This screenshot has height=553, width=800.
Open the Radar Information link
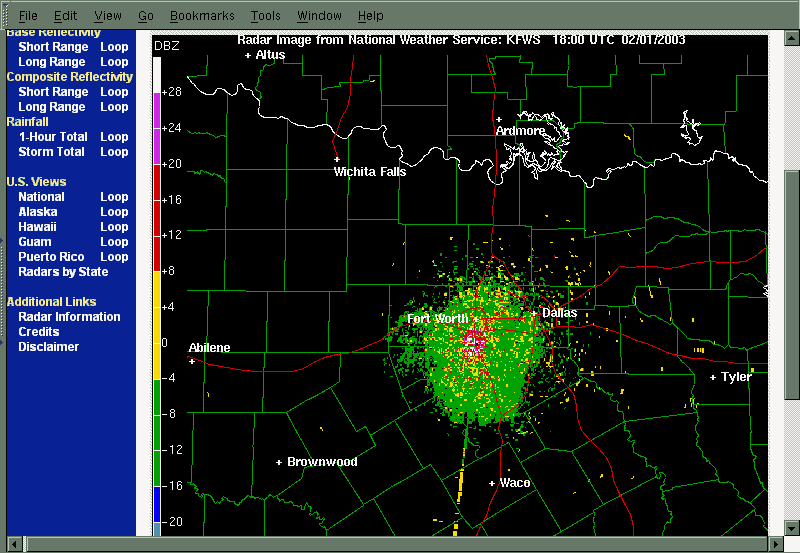pos(69,317)
